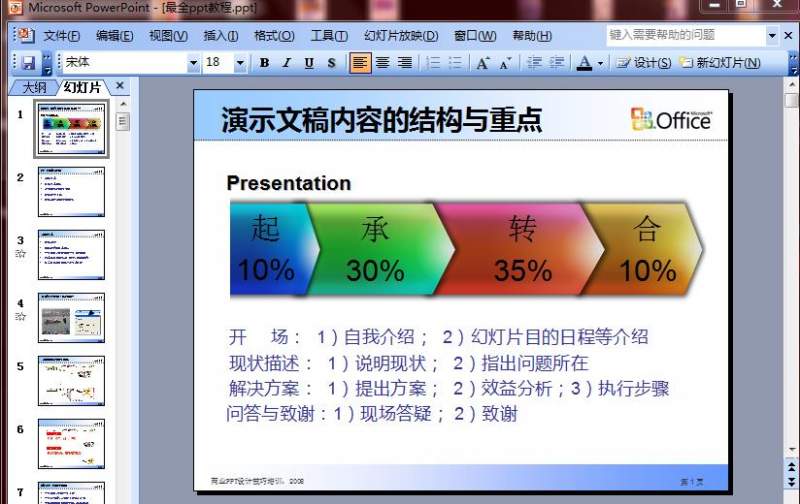
Task: Toggle Italic formatting
Action: point(287,63)
